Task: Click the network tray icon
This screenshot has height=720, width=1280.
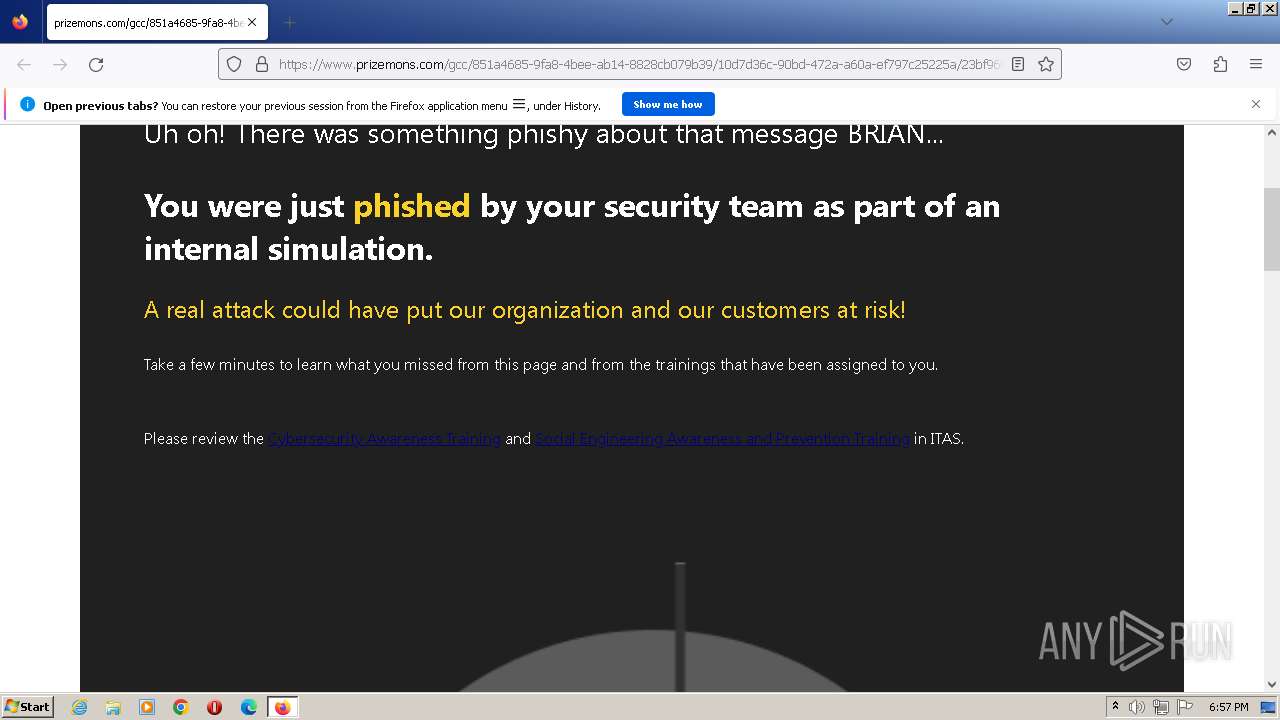Action: tap(1161, 707)
